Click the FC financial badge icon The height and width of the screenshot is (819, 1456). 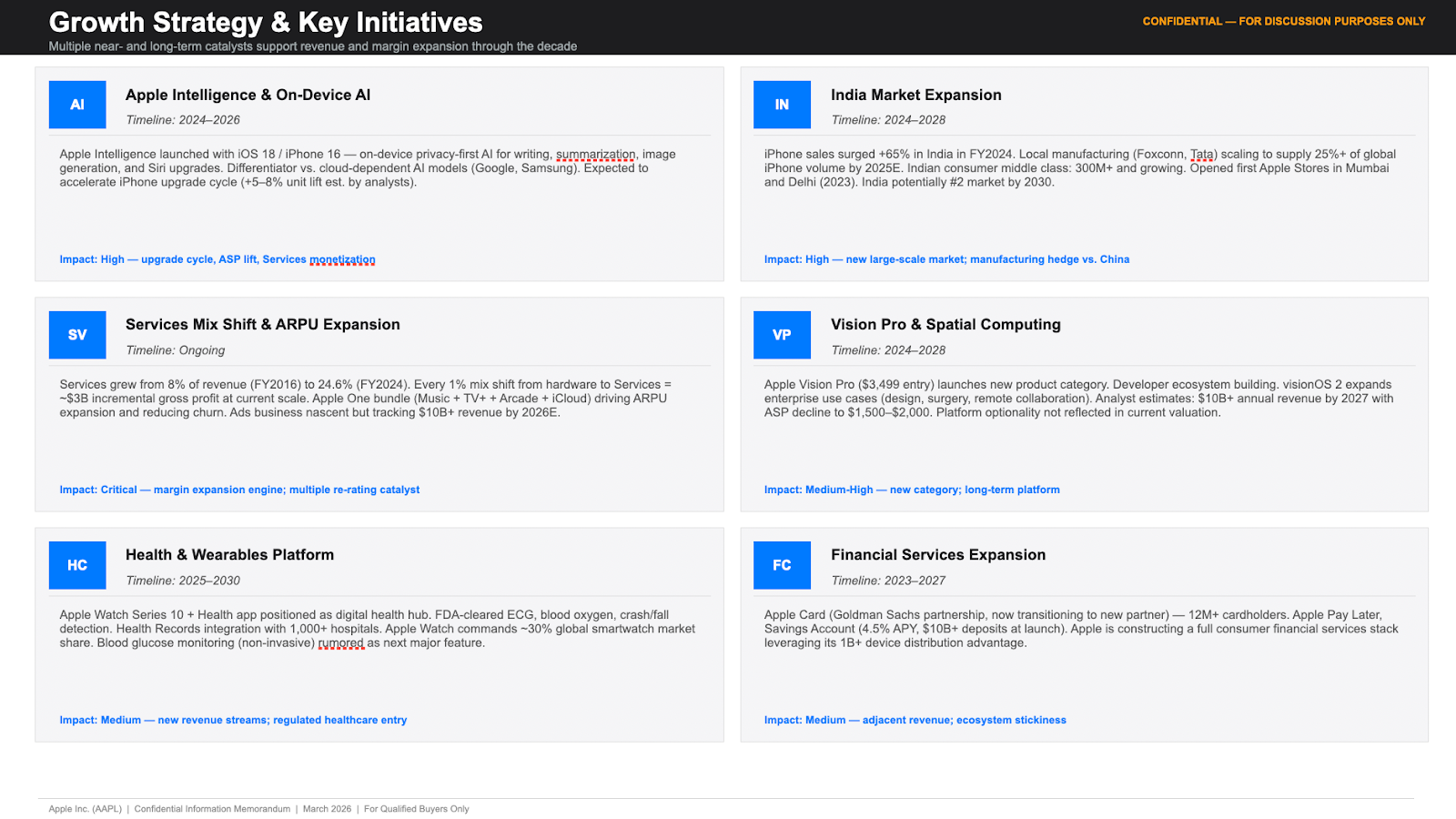point(782,565)
